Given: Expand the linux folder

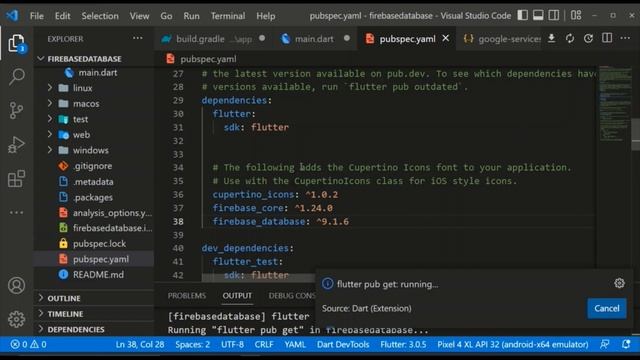Looking at the screenshot, I should [50, 88].
